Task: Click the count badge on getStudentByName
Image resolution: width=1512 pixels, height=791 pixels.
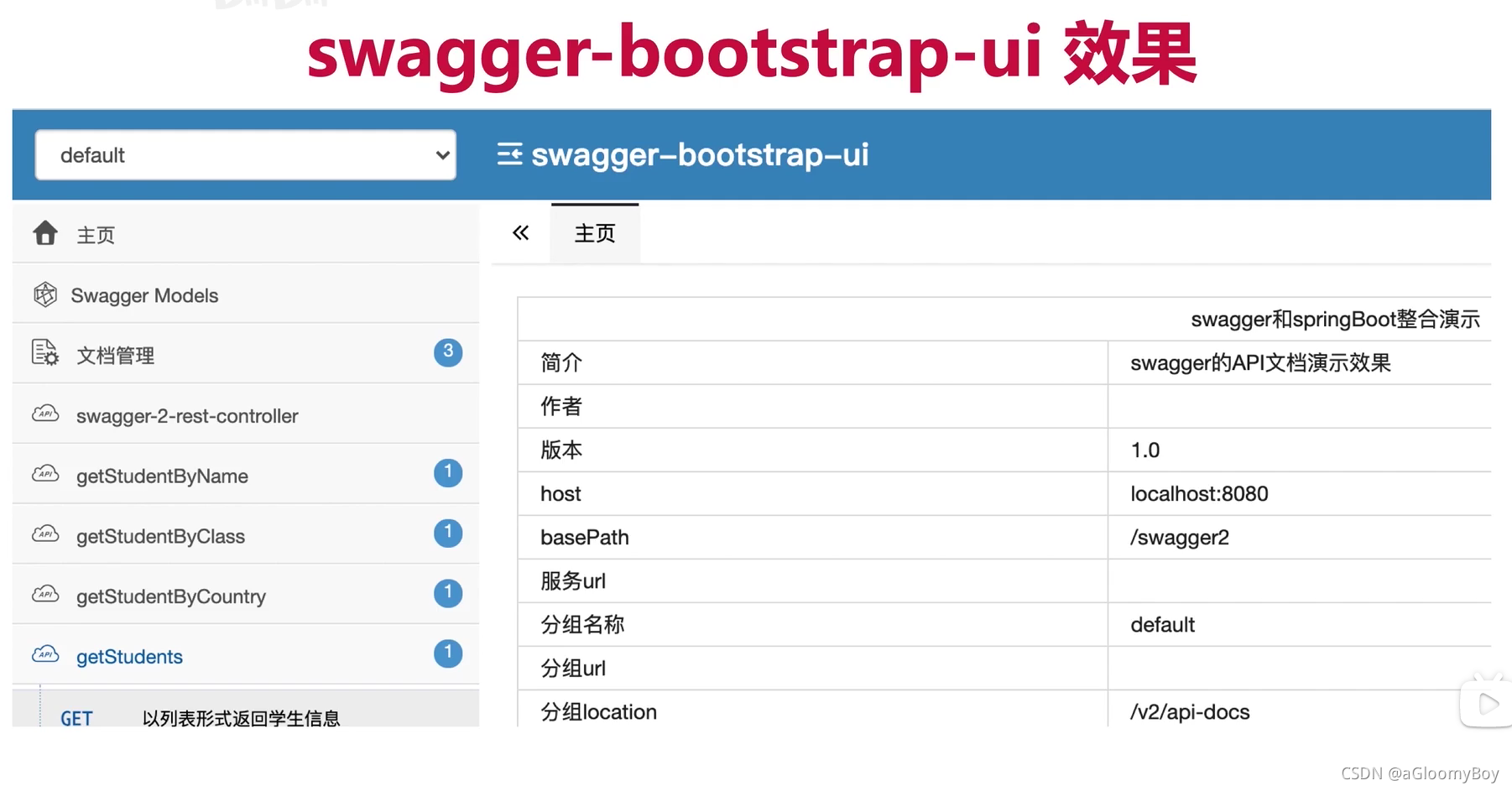Action: coord(448,473)
